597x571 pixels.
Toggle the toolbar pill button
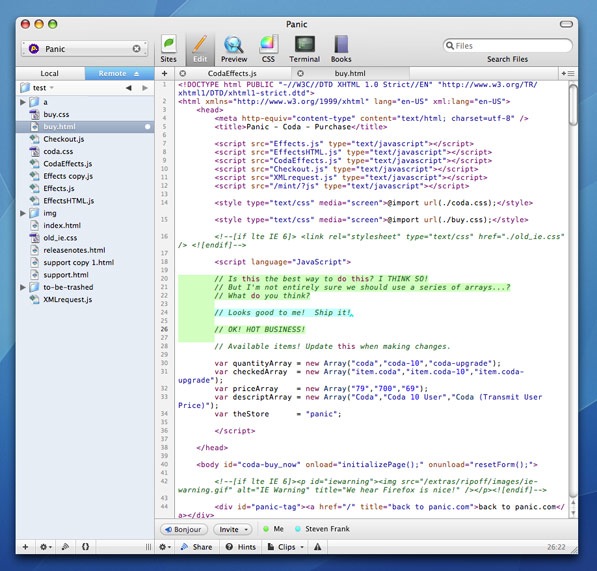click(x=566, y=24)
